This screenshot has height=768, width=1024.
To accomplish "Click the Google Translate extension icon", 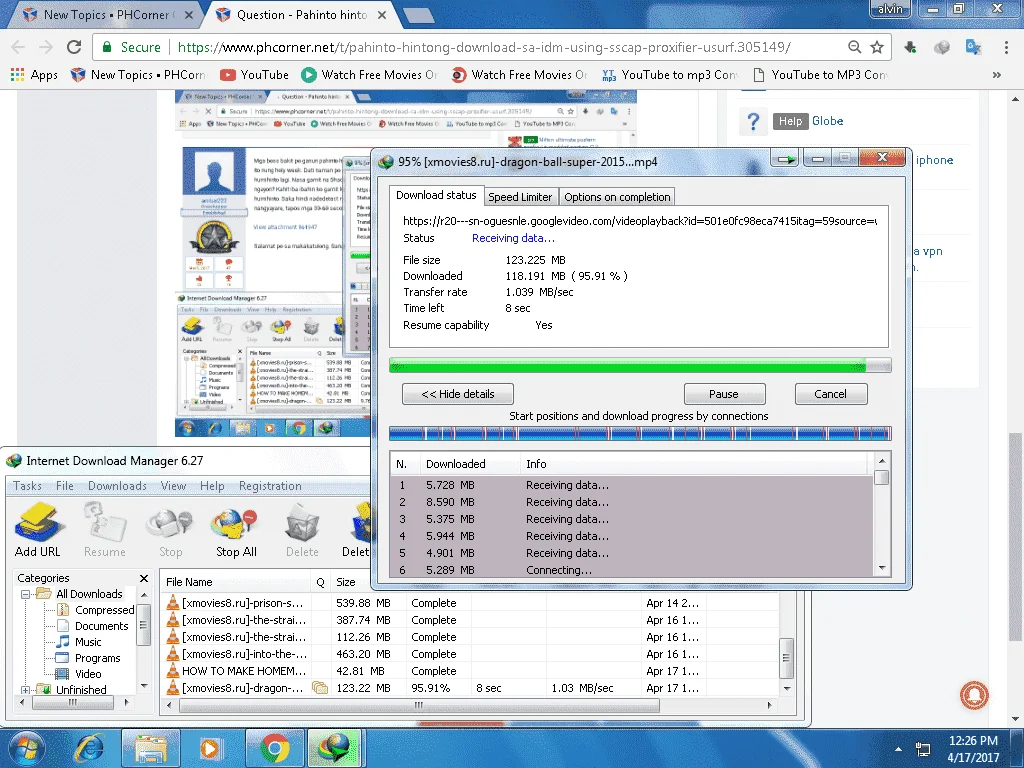I will pyautogui.click(x=973, y=47).
